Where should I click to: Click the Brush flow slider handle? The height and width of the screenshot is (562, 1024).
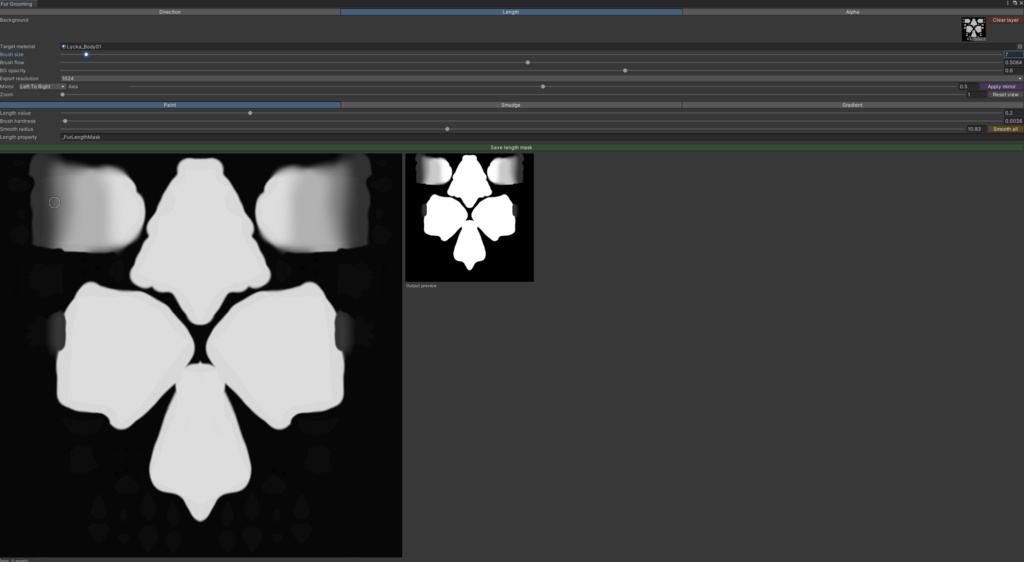(528, 63)
